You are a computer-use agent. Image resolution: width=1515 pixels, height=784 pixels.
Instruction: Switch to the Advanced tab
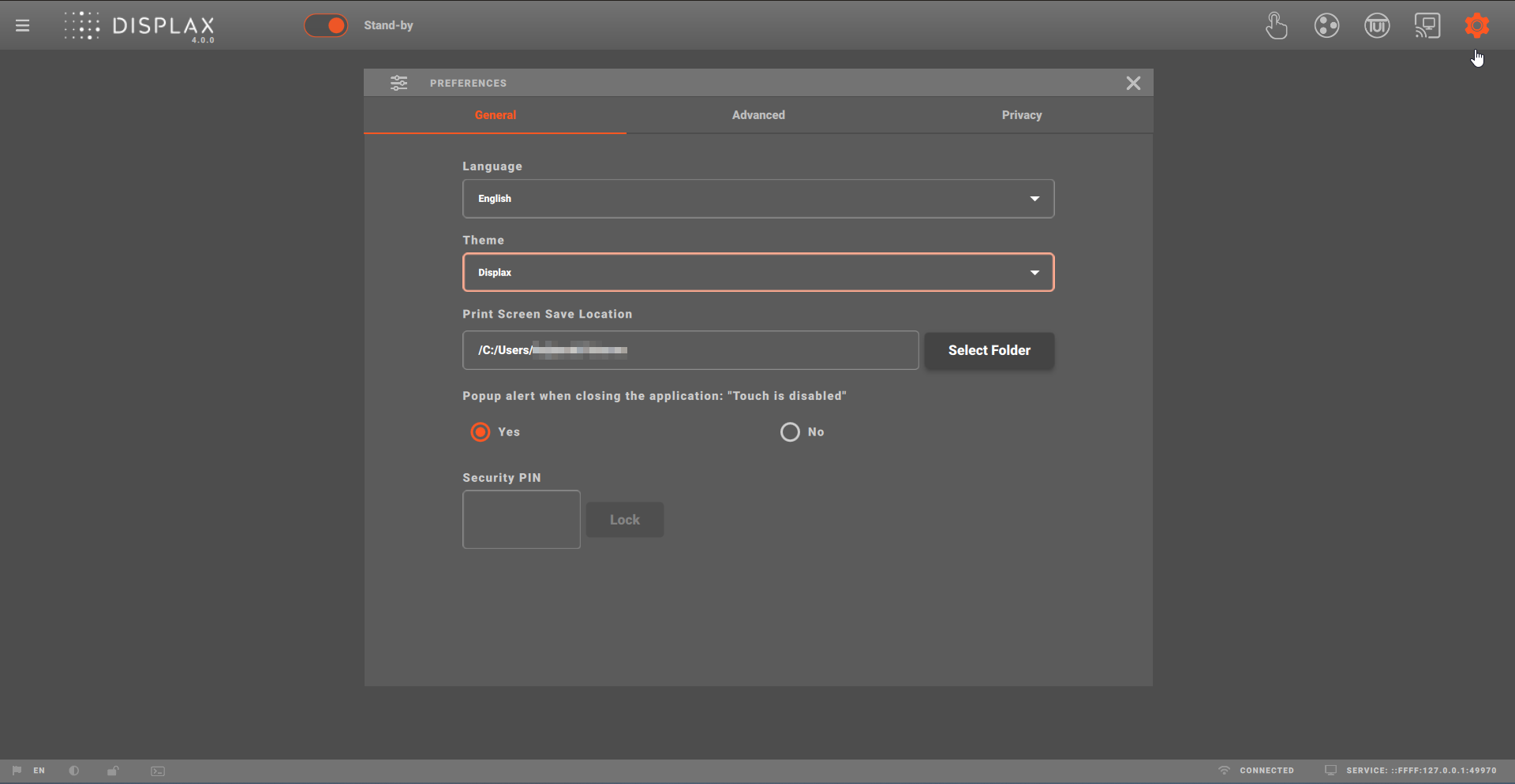click(758, 115)
